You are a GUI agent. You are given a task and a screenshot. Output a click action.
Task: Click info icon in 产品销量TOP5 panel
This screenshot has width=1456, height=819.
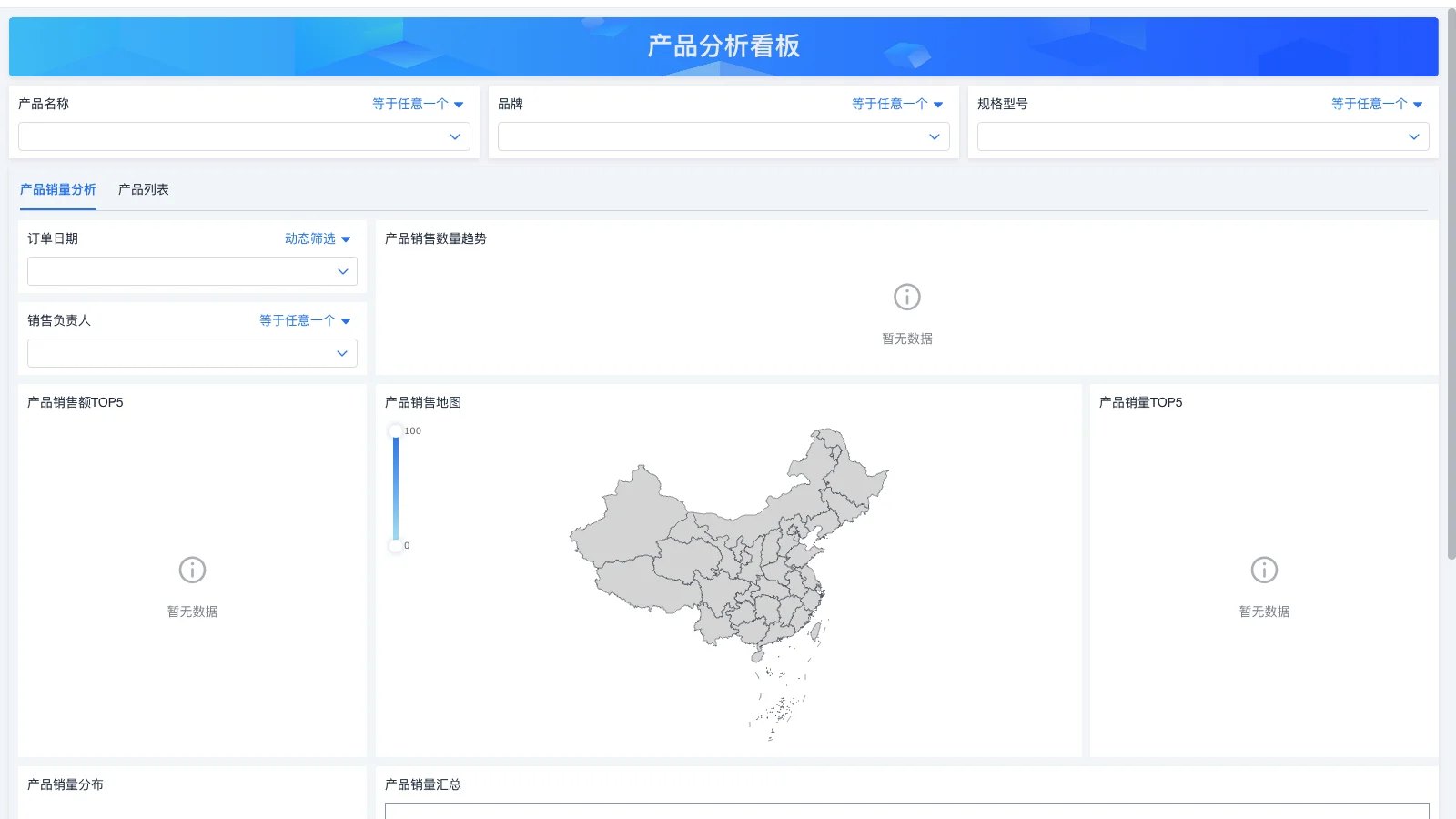(1263, 571)
